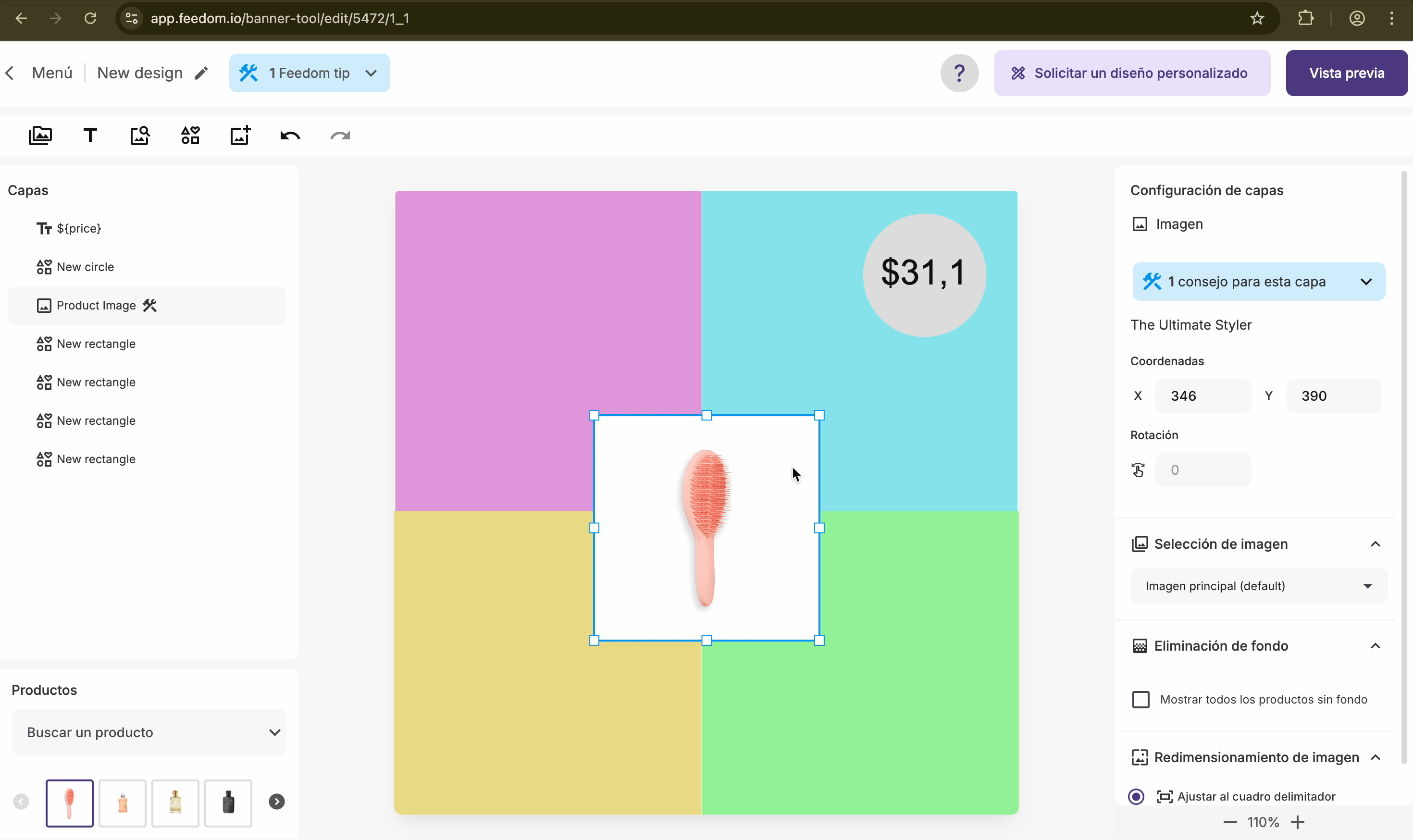This screenshot has height=840, width=1413.
Task: Click the undo arrow icon
Action: click(290, 136)
